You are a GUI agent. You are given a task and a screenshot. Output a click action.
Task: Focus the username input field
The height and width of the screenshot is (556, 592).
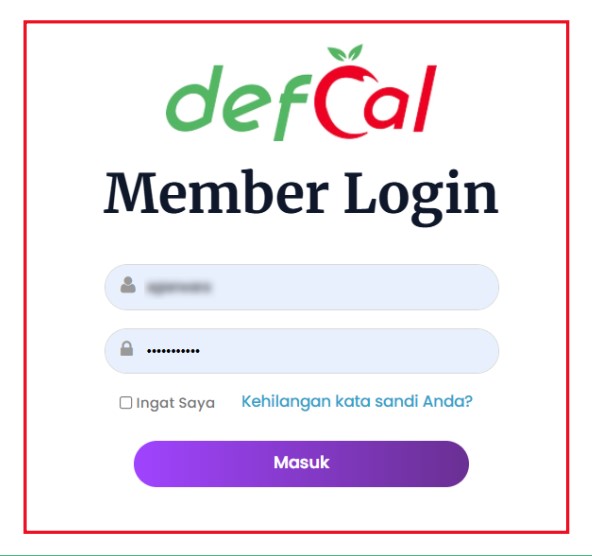coord(301,287)
